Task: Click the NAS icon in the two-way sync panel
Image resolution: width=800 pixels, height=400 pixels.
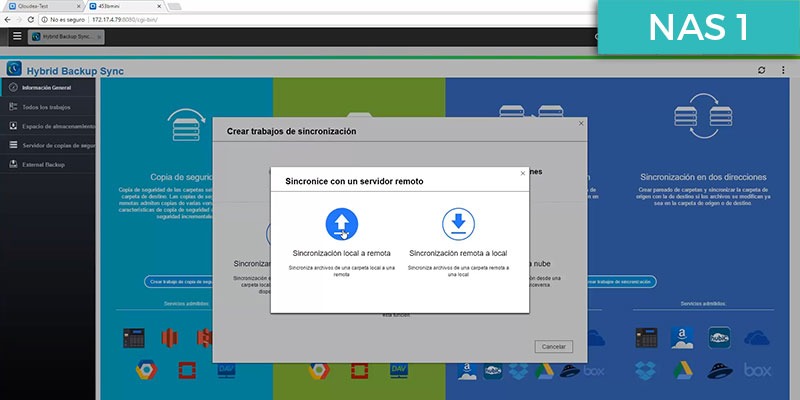Action: (x=646, y=338)
